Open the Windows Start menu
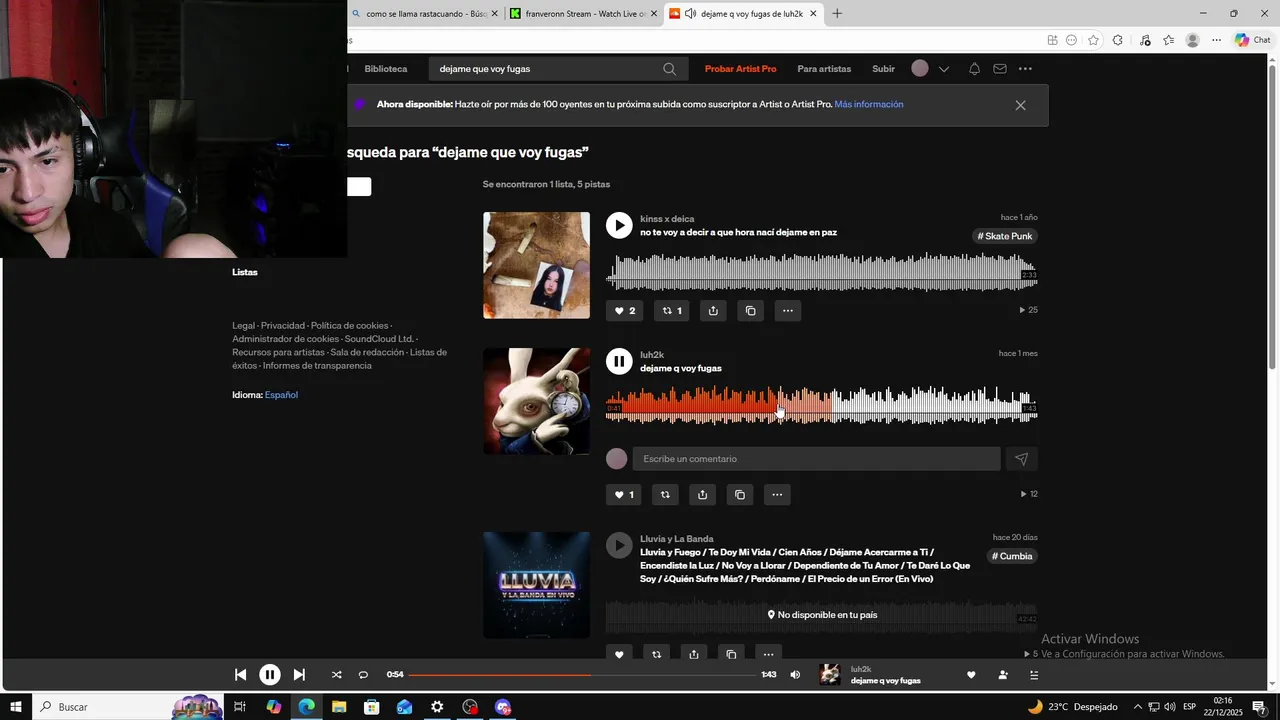Screen dimensions: 1280x720 pos(16,707)
